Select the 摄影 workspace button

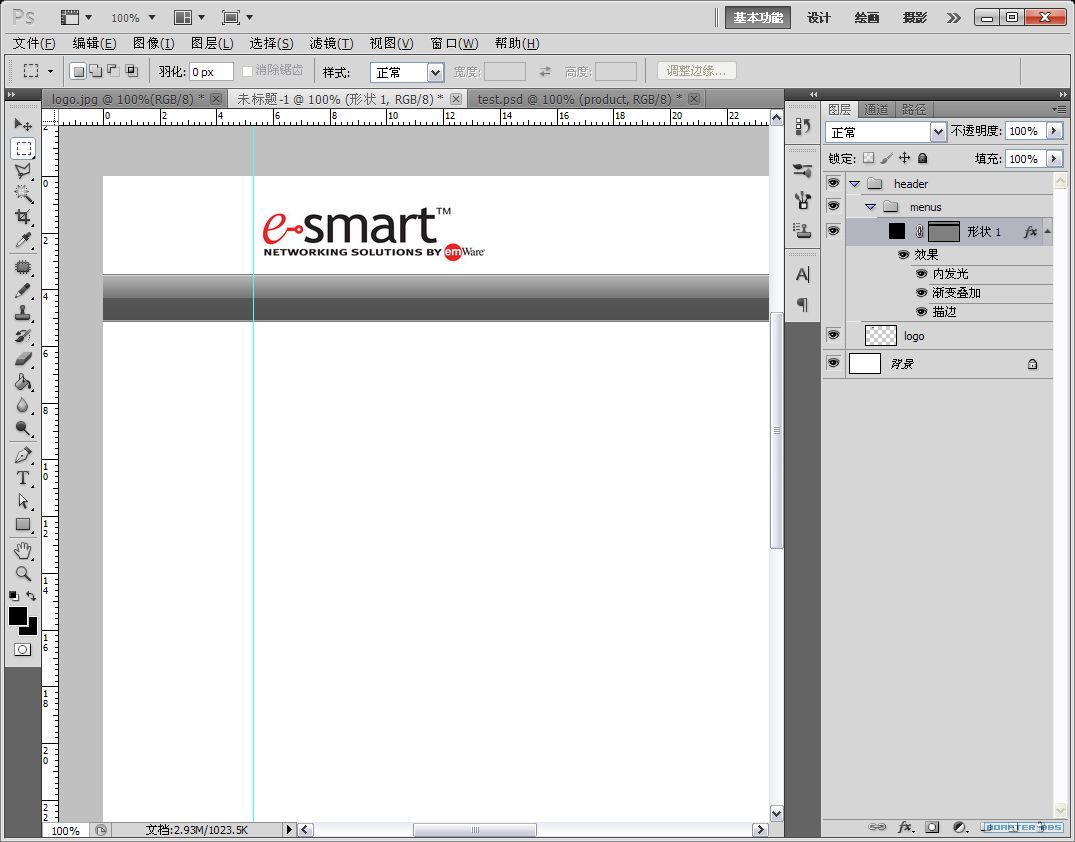coord(915,18)
